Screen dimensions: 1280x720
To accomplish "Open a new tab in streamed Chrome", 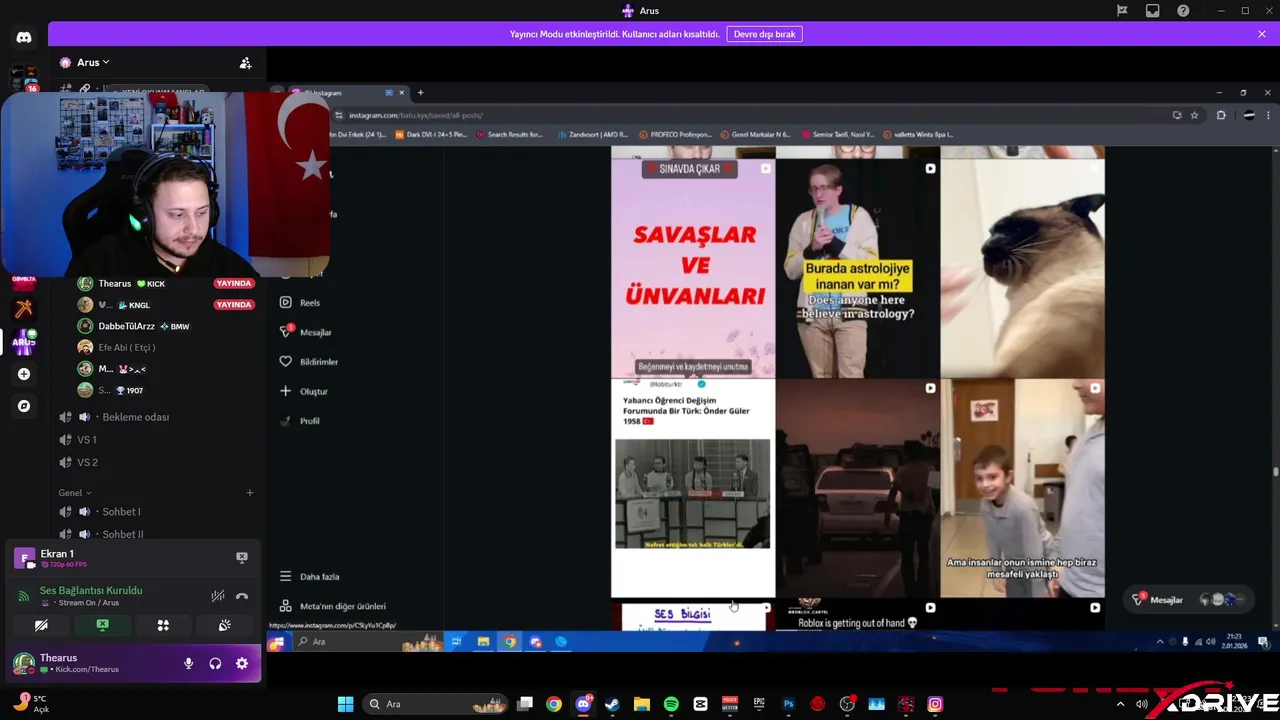I will (420, 93).
